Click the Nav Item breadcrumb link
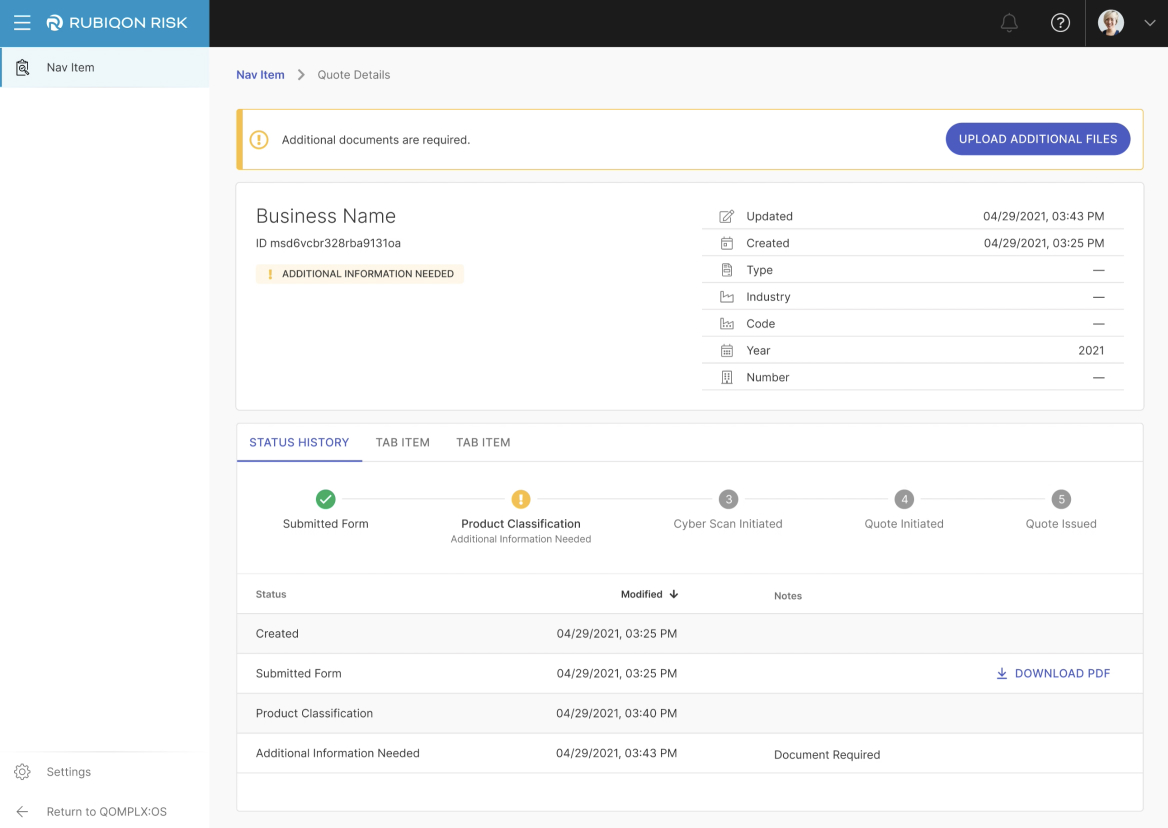 (x=260, y=74)
